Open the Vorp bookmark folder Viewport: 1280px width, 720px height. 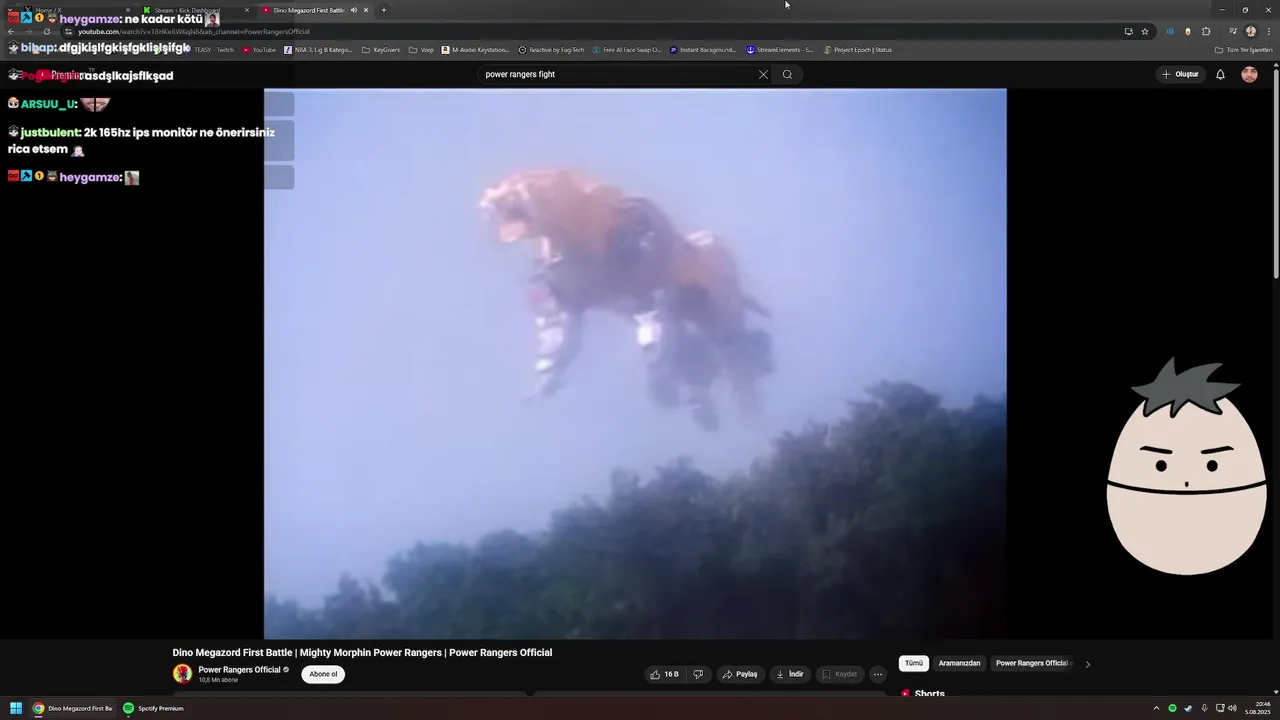(x=421, y=49)
